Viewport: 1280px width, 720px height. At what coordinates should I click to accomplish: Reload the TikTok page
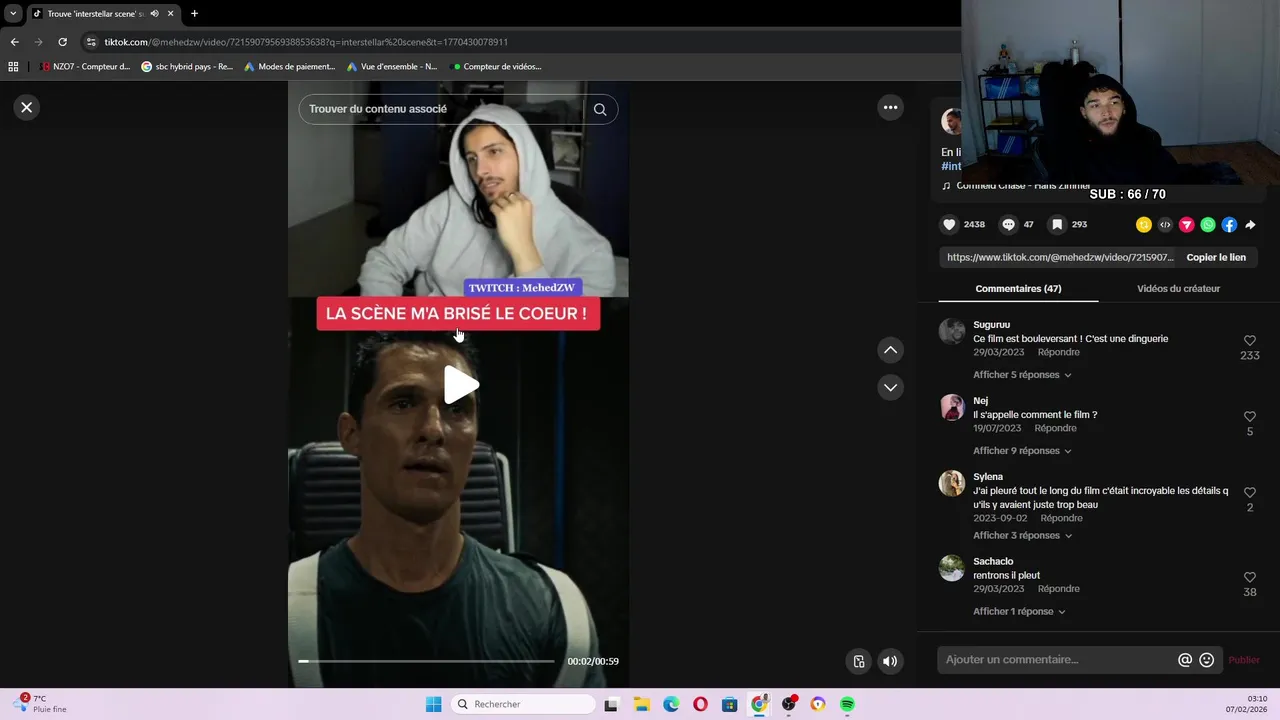coord(62,42)
